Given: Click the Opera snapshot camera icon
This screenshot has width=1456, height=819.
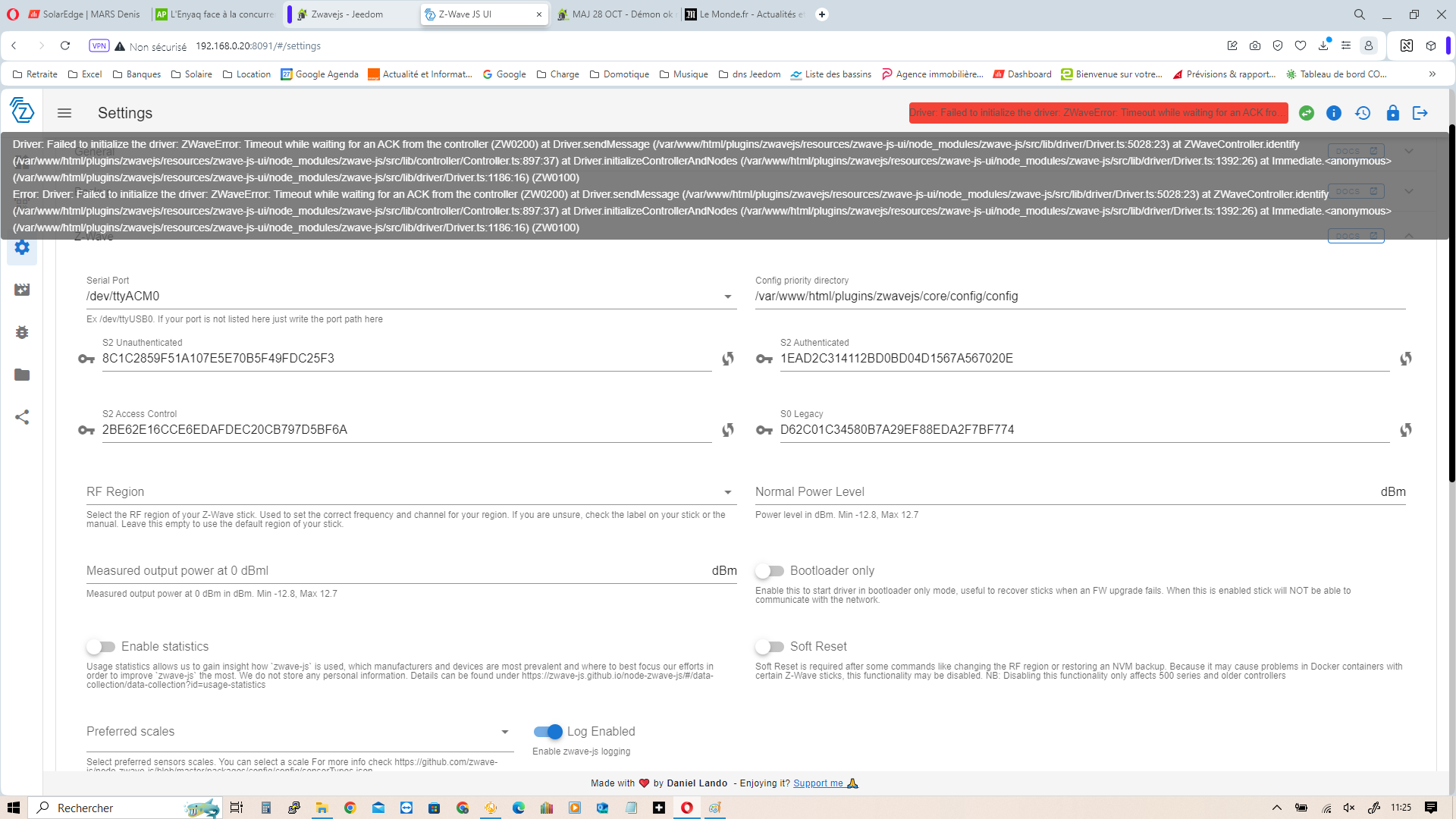Looking at the screenshot, I should point(1255,45).
